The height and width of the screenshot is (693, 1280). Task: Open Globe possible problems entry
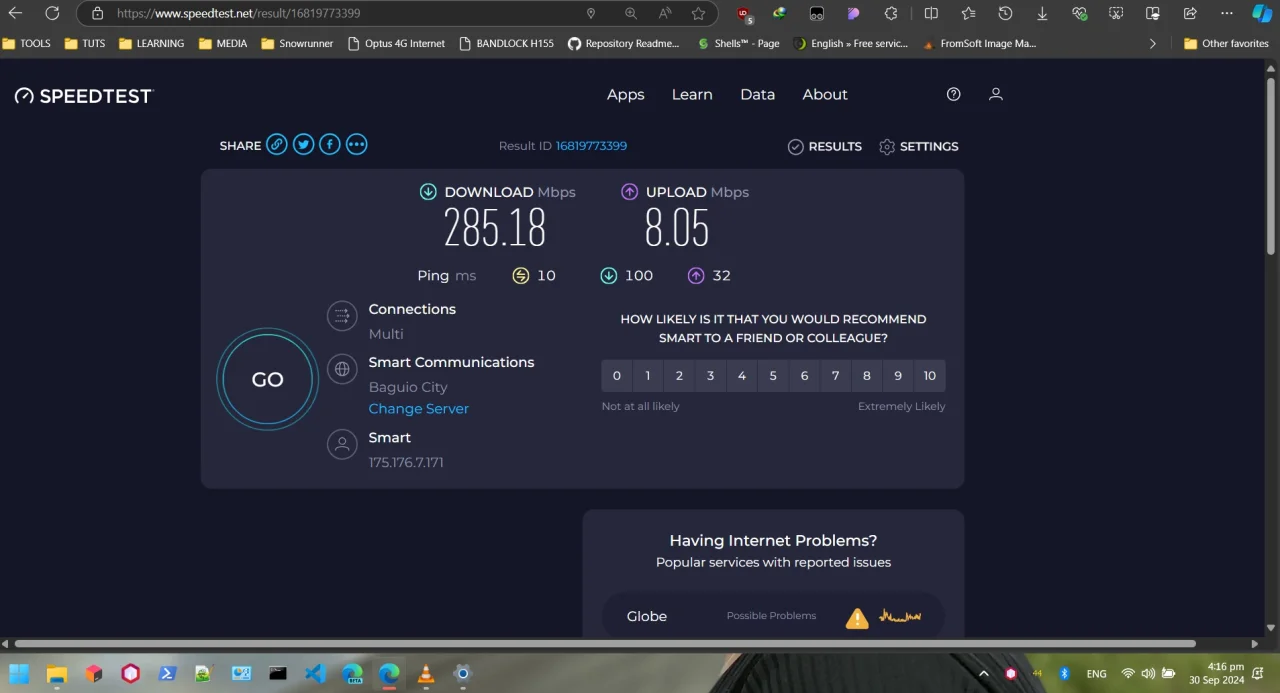click(x=773, y=616)
